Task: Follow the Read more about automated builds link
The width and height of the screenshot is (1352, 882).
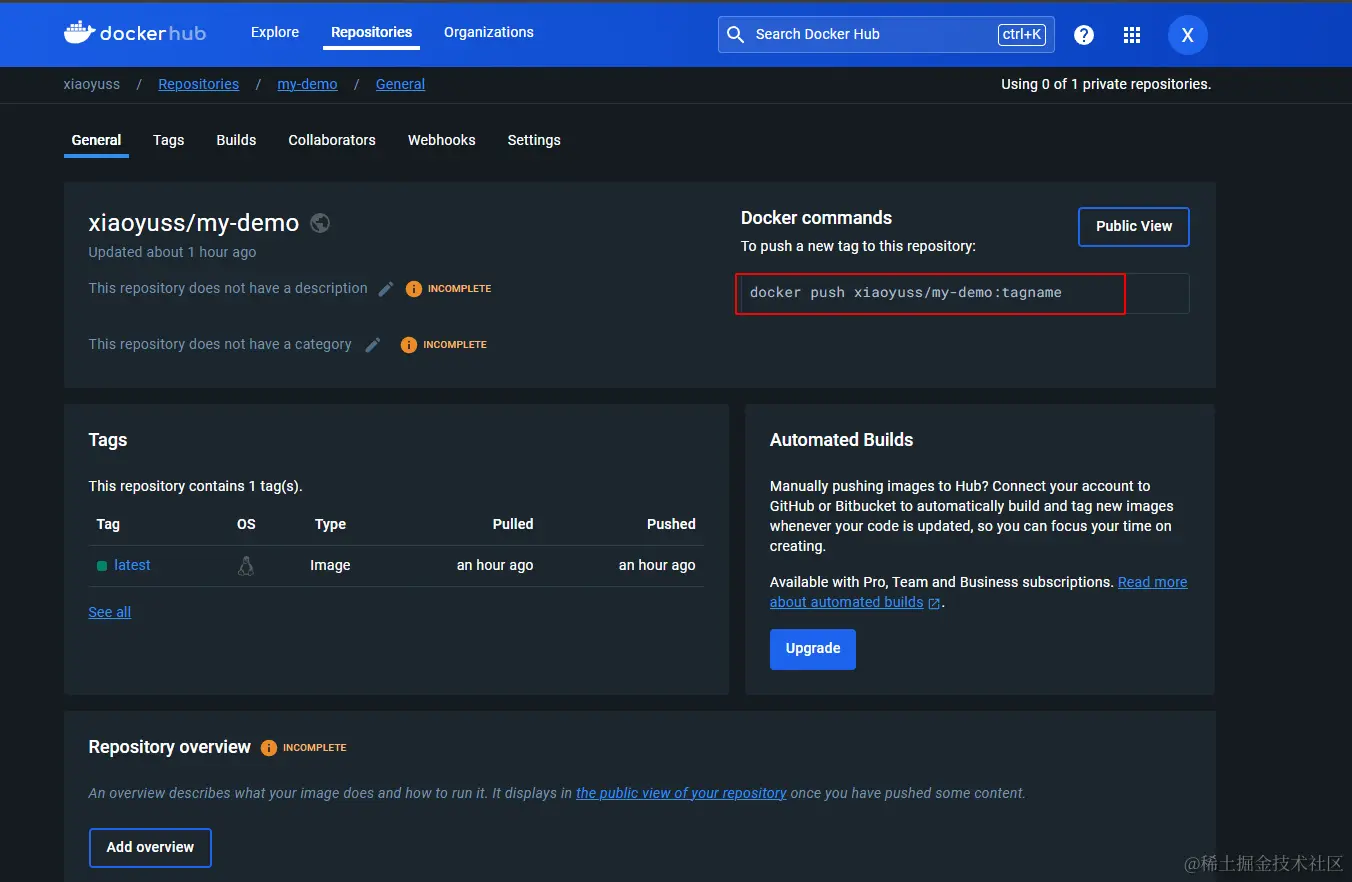Action: click(x=1152, y=583)
